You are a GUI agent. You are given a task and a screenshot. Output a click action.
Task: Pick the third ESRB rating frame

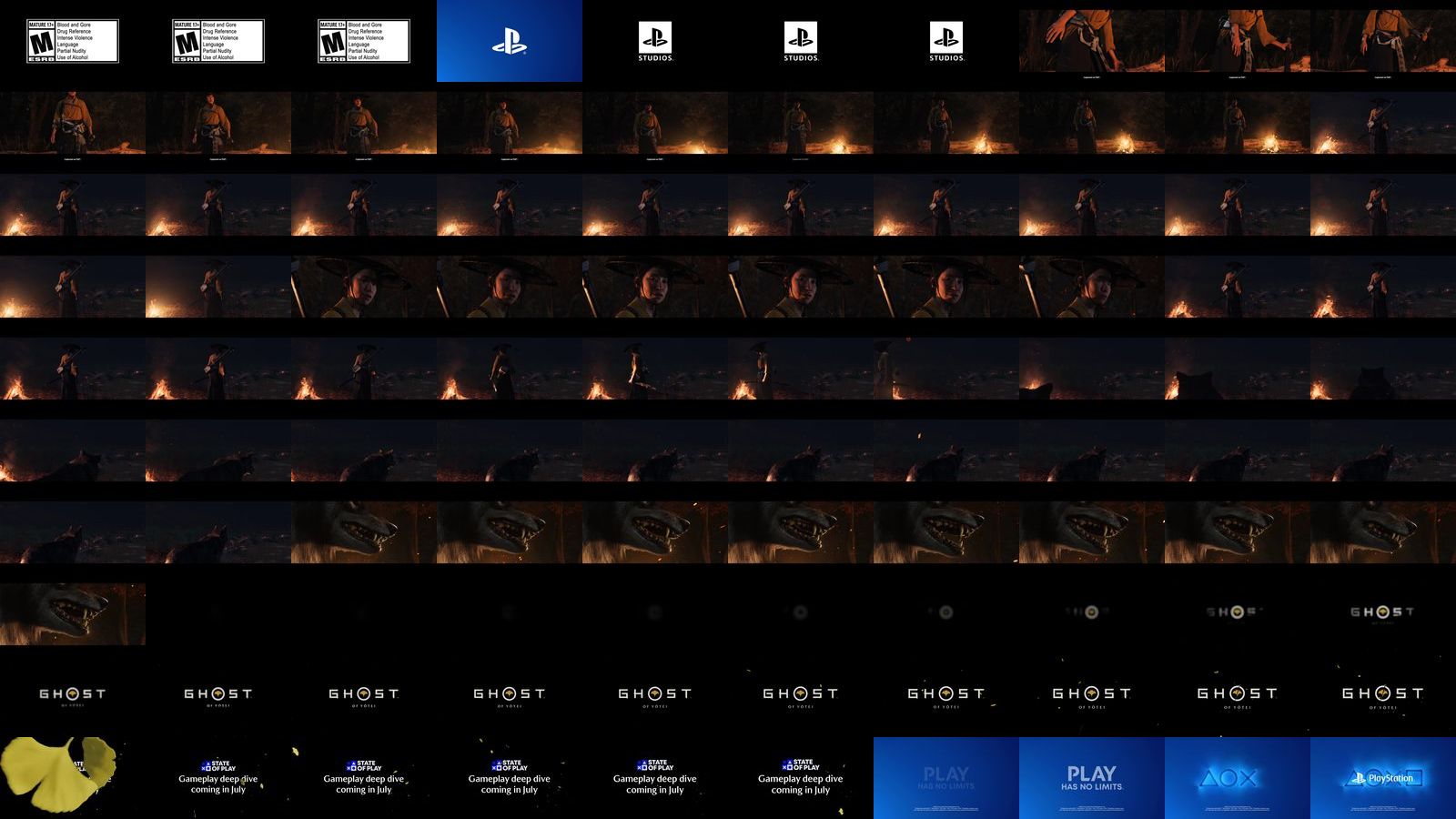[364, 41]
